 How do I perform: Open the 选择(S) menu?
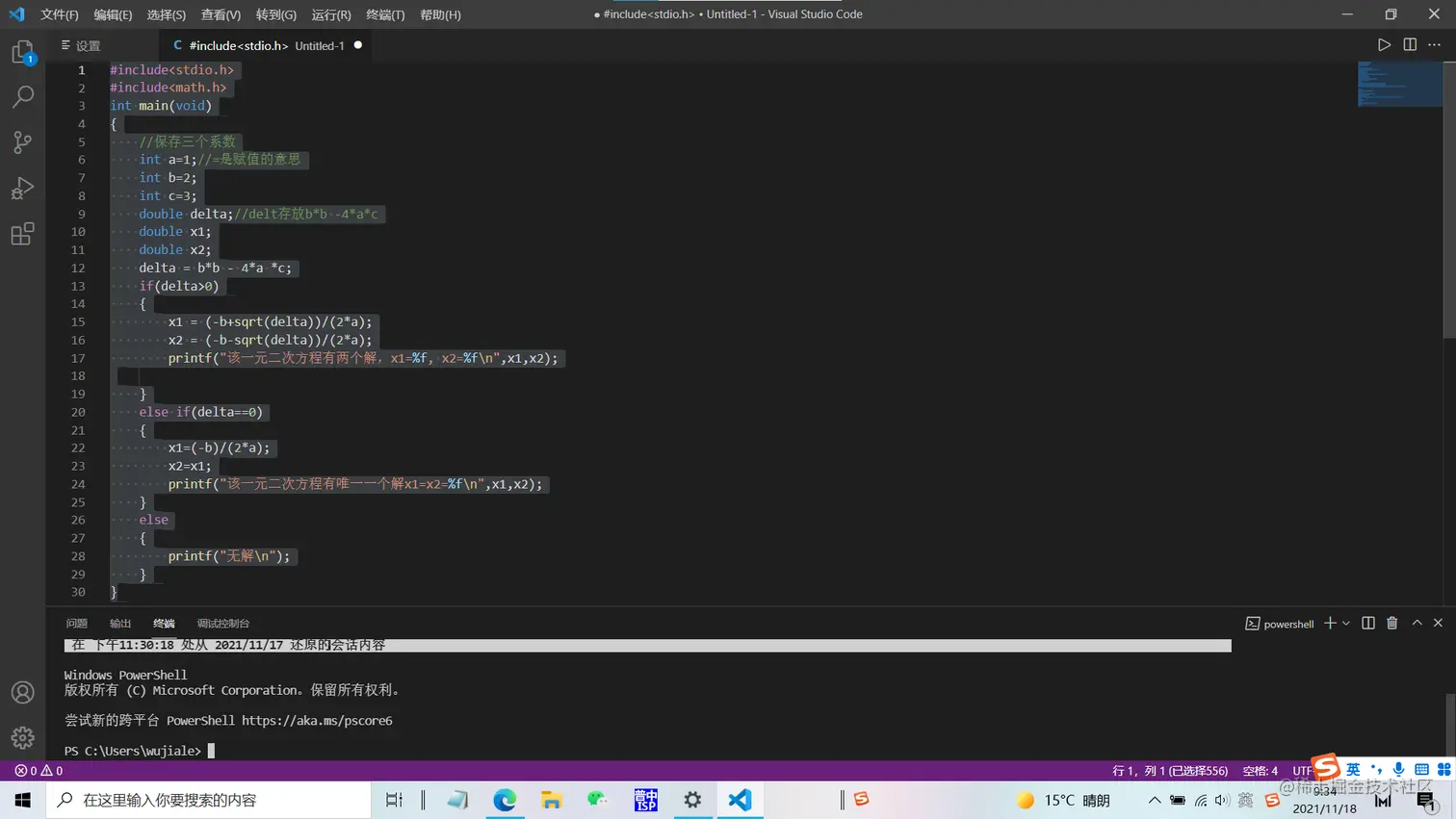[x=167, y=14]
